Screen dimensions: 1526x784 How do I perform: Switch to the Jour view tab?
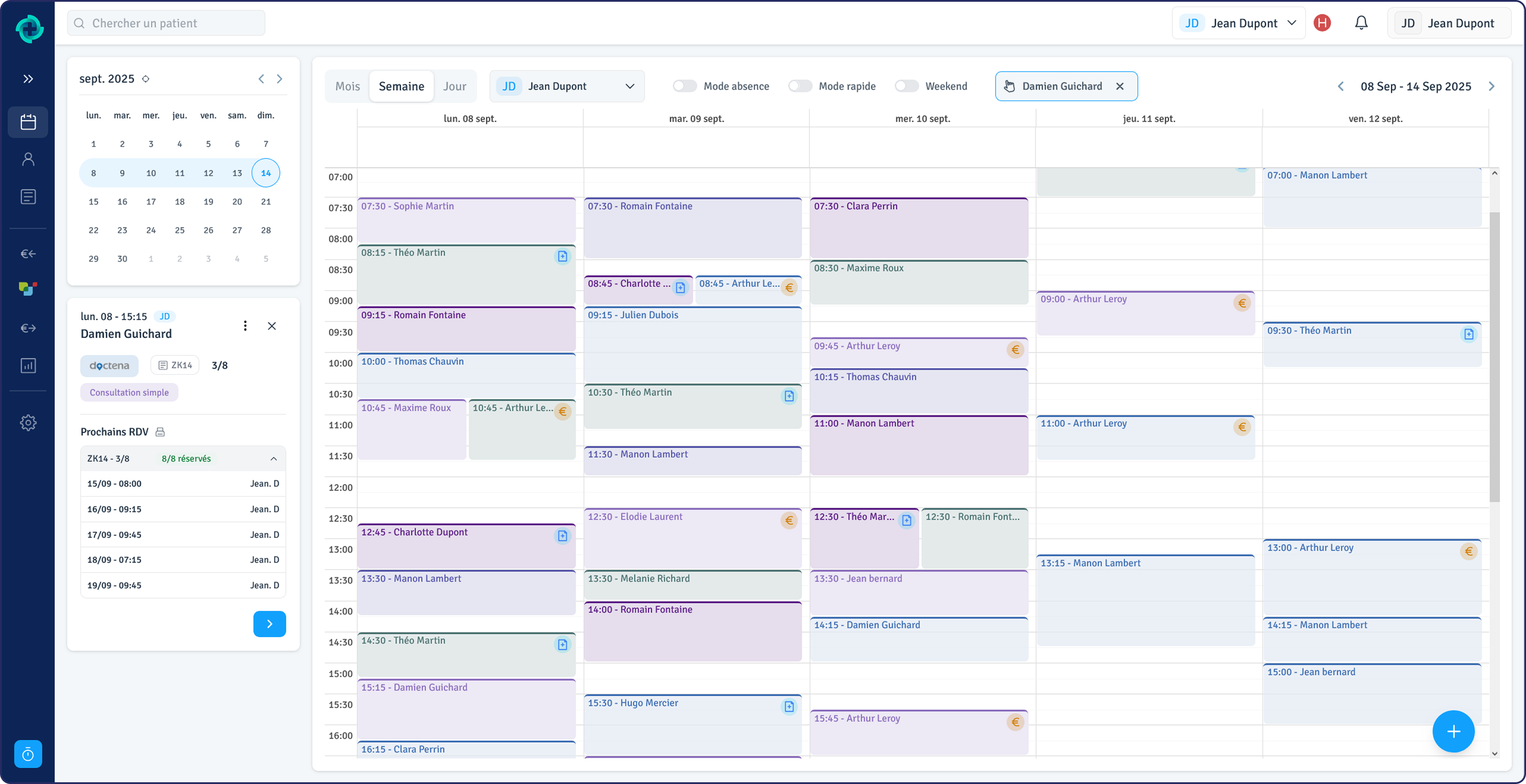point(454,86)
